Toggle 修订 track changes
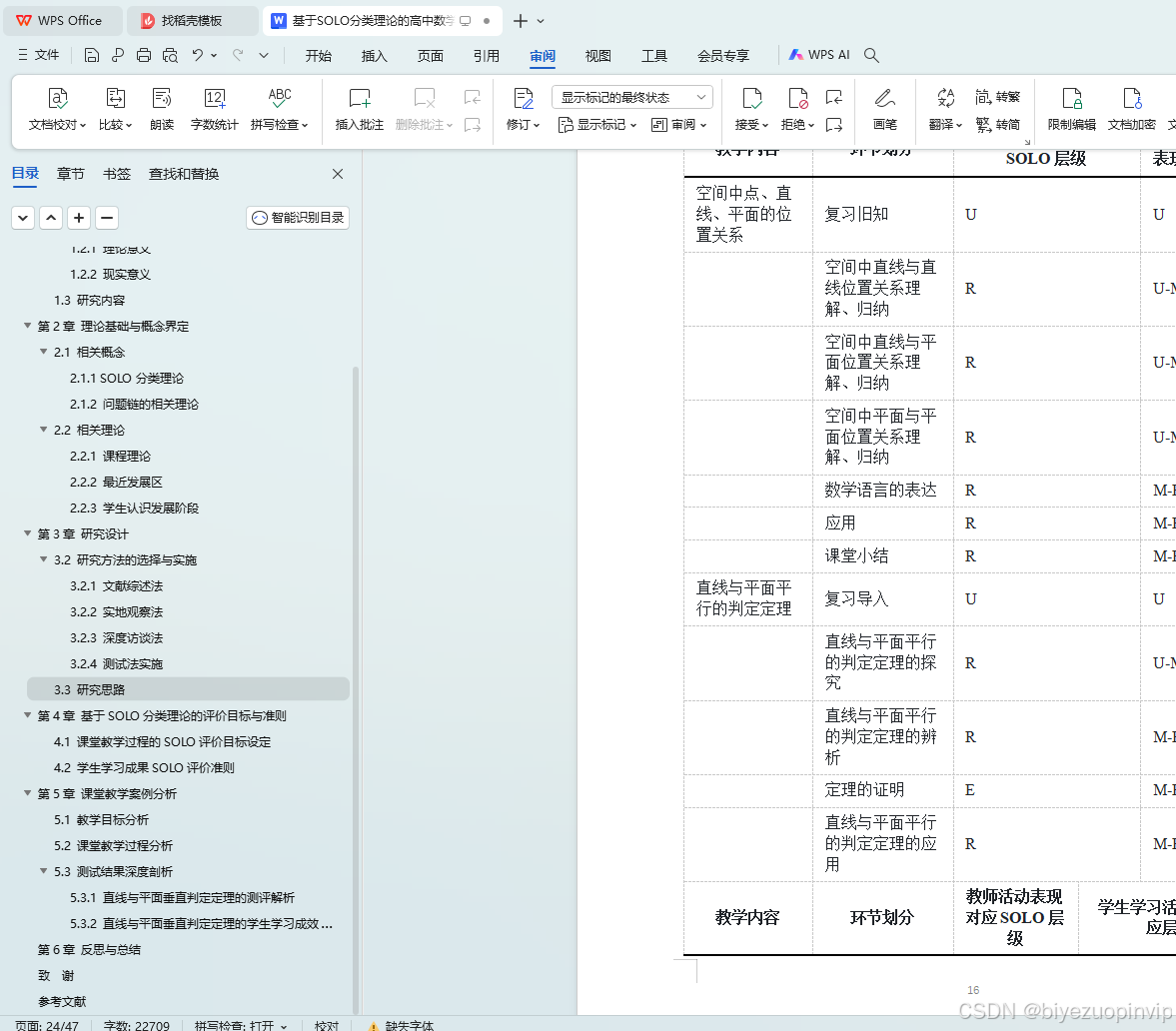Screen dimensions: 1176x1031 [x=523, y=110]
